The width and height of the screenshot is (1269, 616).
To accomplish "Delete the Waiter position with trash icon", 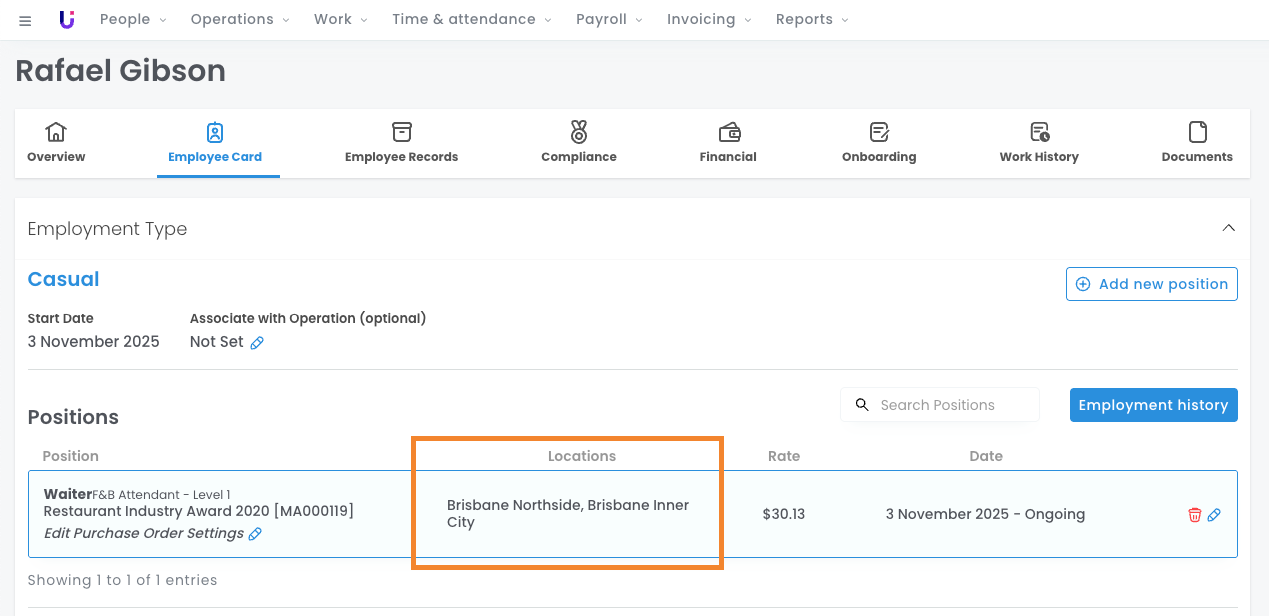I will pyautogui.click(x=1194, y=515).
